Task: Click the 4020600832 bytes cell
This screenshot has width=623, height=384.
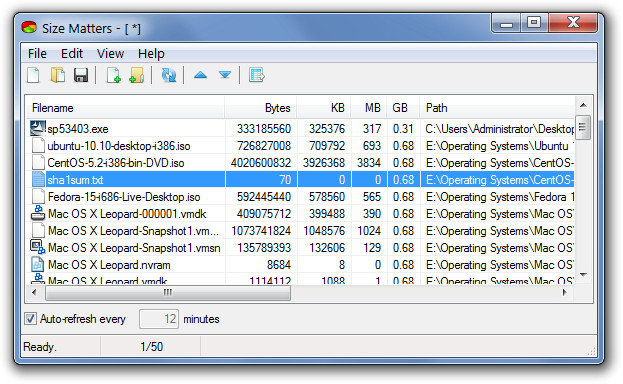Action: point(261,163)
